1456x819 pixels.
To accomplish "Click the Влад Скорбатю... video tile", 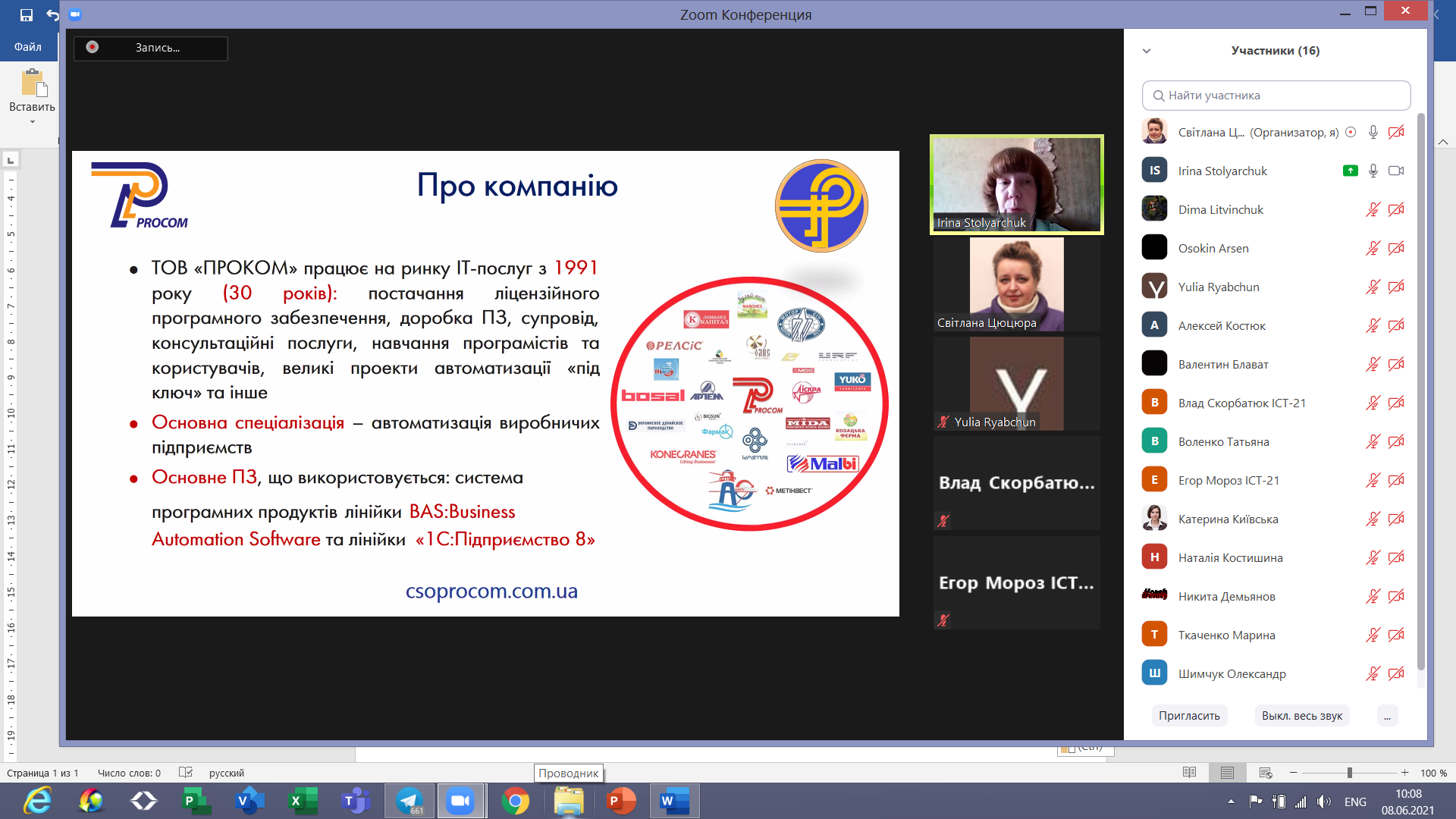I will click(1017, 483).
